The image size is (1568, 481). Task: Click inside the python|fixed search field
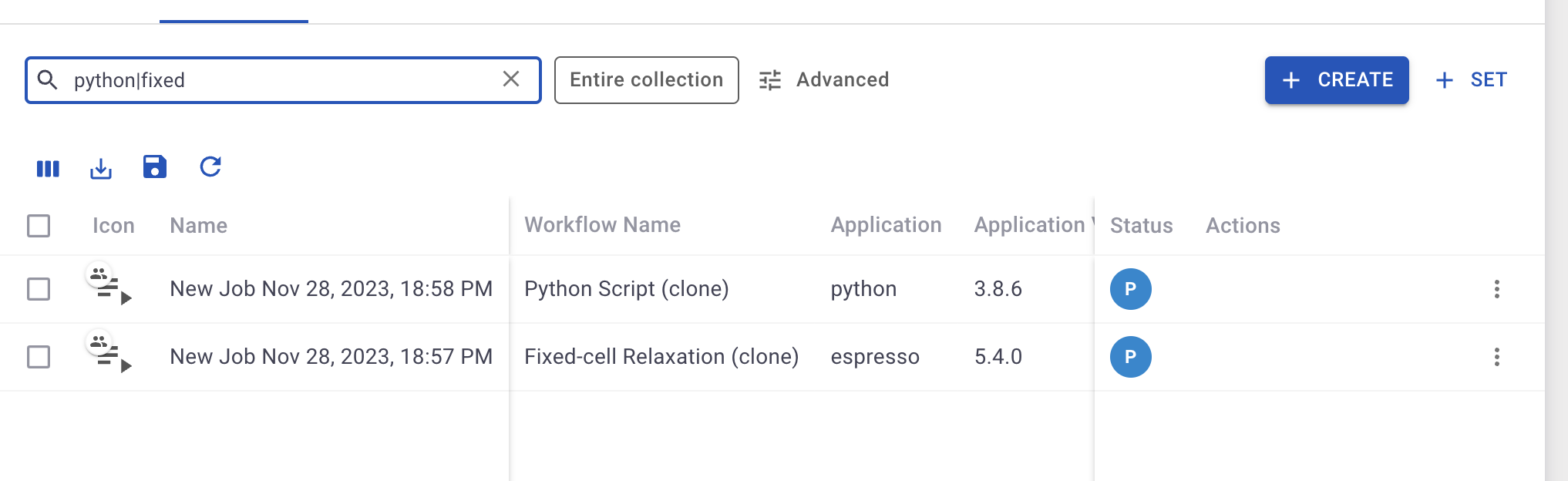click(x=278, y=80)
